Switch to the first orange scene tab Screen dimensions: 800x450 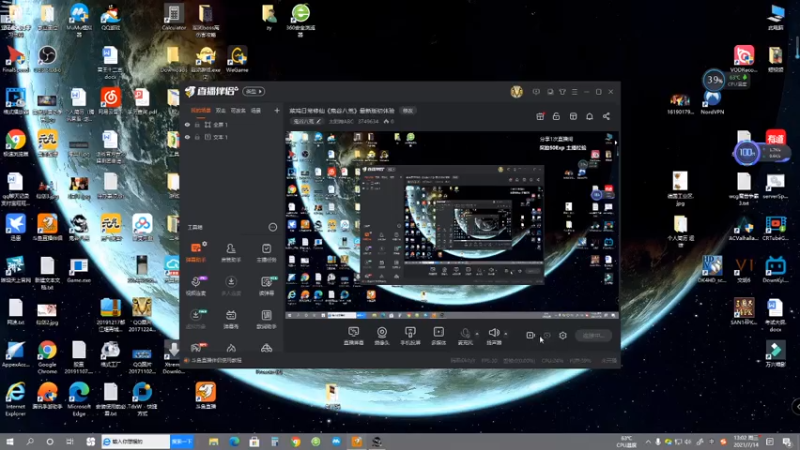pos(201,110)
